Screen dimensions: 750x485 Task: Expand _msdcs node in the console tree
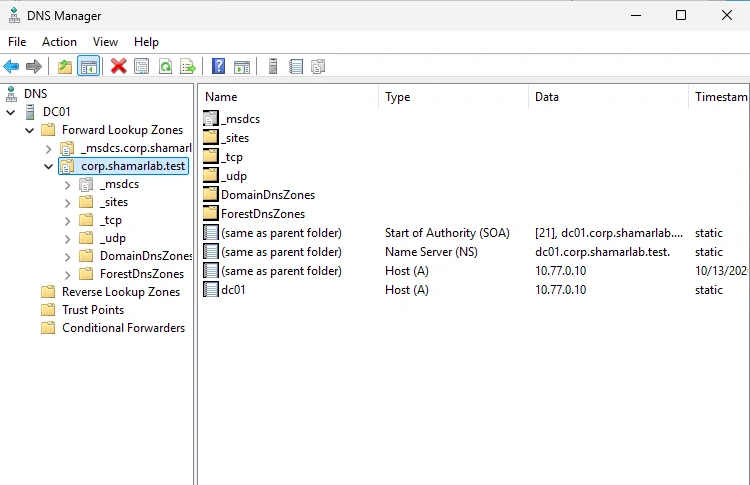click(x=67, y=185)
